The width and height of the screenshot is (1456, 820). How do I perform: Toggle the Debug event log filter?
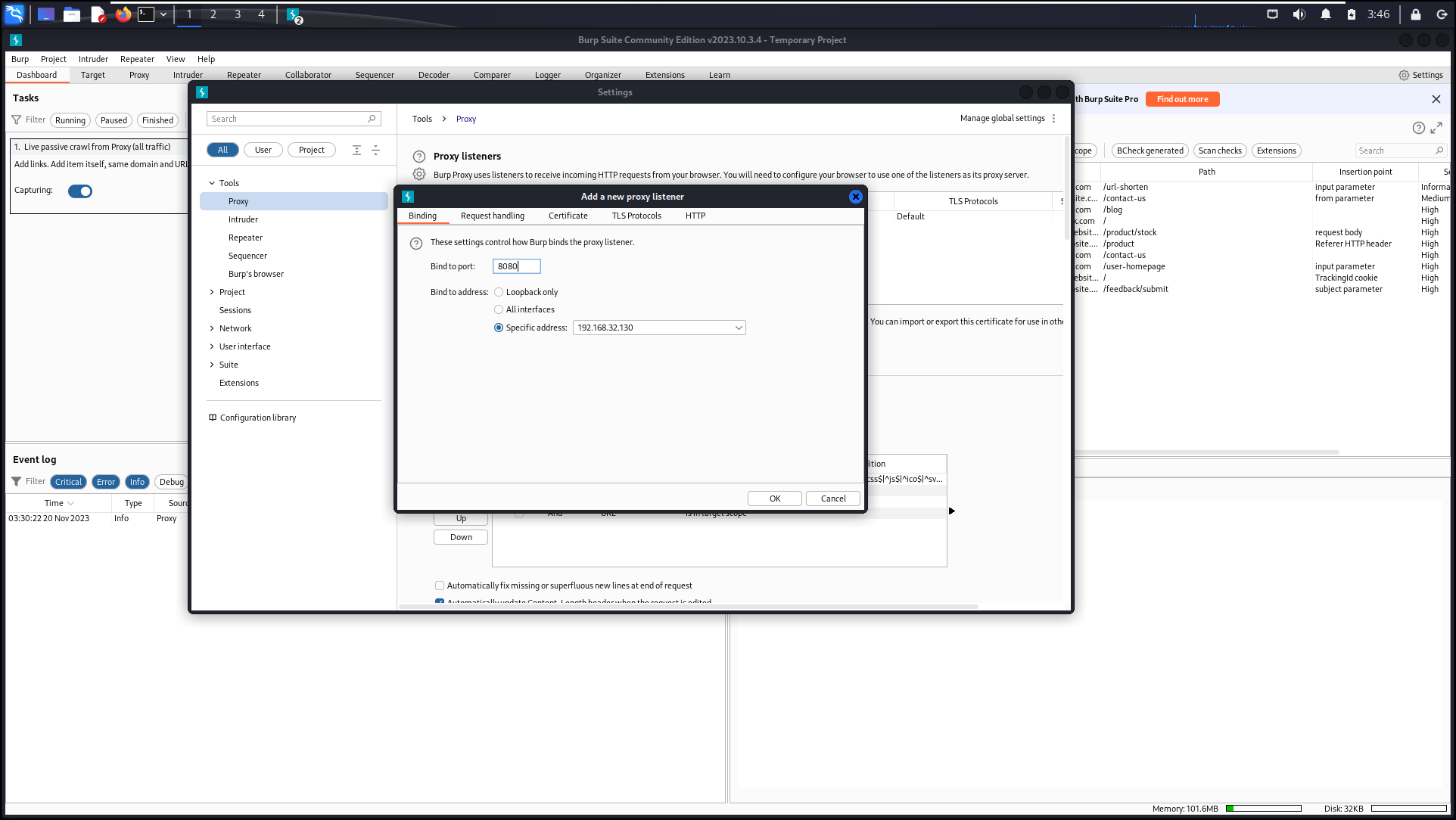171,482
